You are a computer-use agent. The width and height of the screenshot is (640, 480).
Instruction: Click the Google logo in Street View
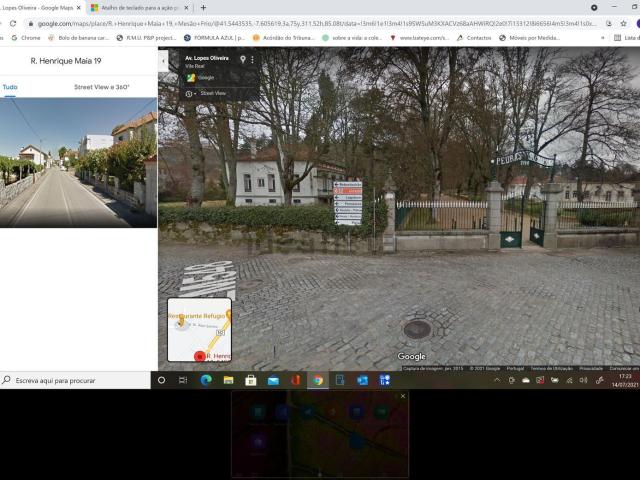[x=411, y=356]
